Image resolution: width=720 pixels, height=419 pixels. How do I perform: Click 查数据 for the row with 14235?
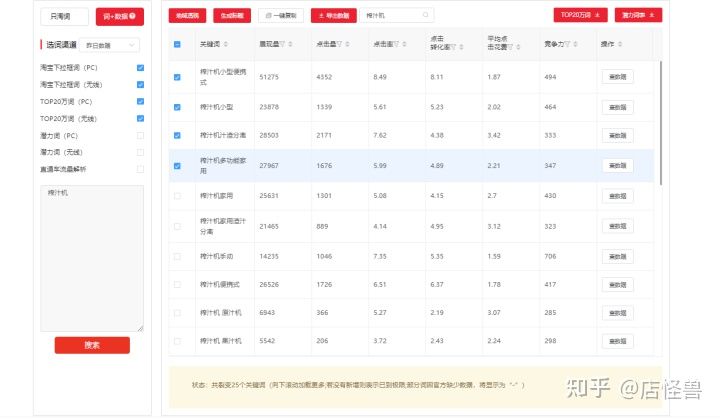617,256
